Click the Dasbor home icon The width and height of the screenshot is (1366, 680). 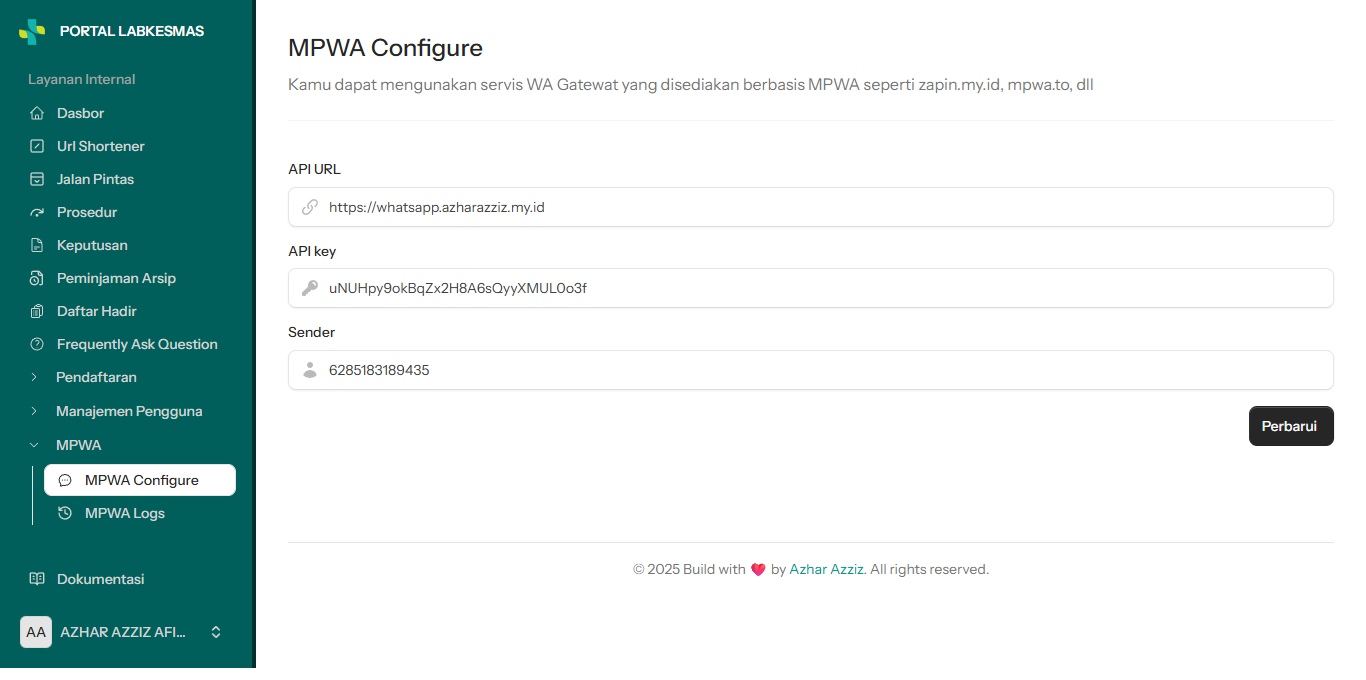[x=37, y=113]
